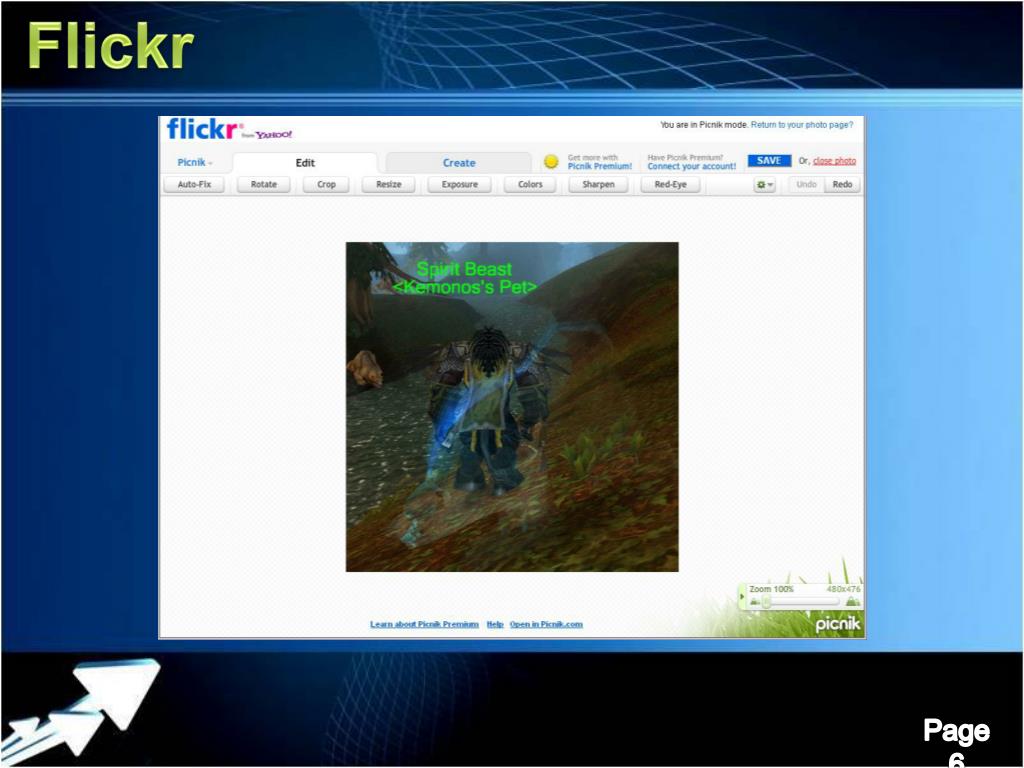
Task: Open the Exposure adjustment
Action: coord(460,185)
